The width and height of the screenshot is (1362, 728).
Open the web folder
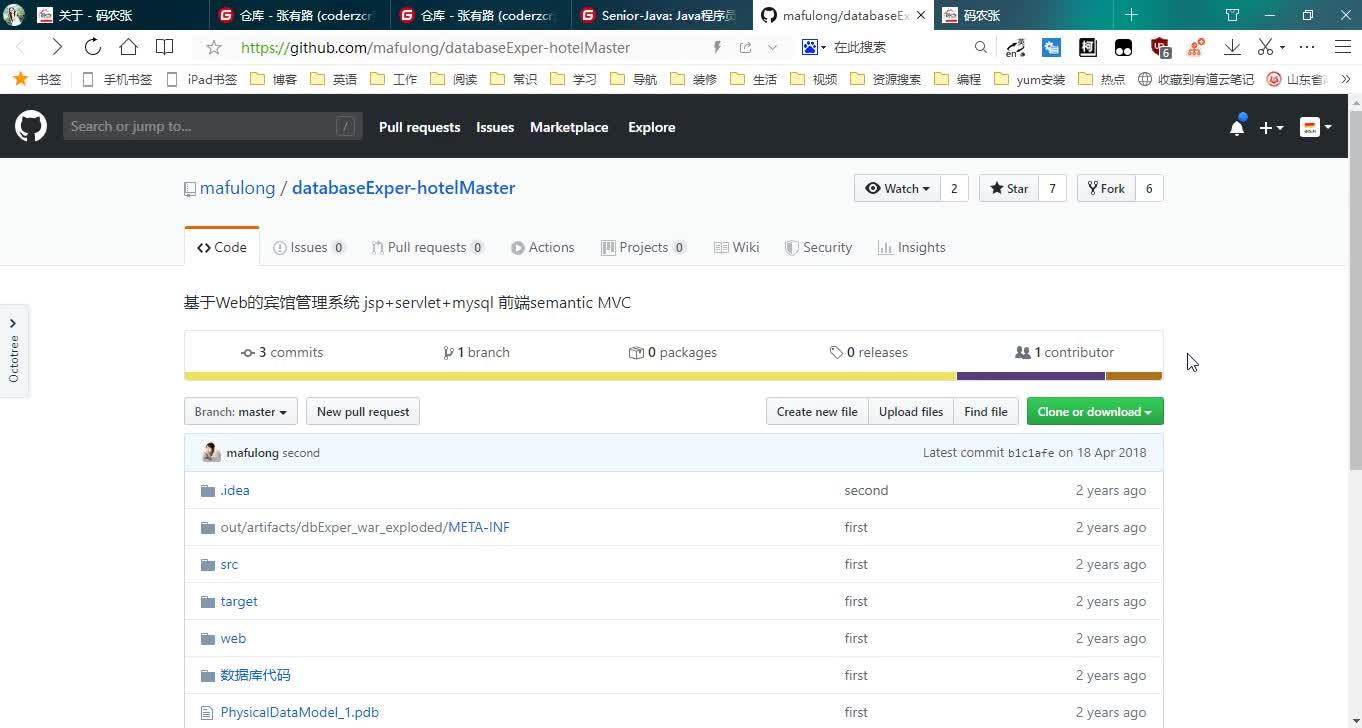point(233,638)
